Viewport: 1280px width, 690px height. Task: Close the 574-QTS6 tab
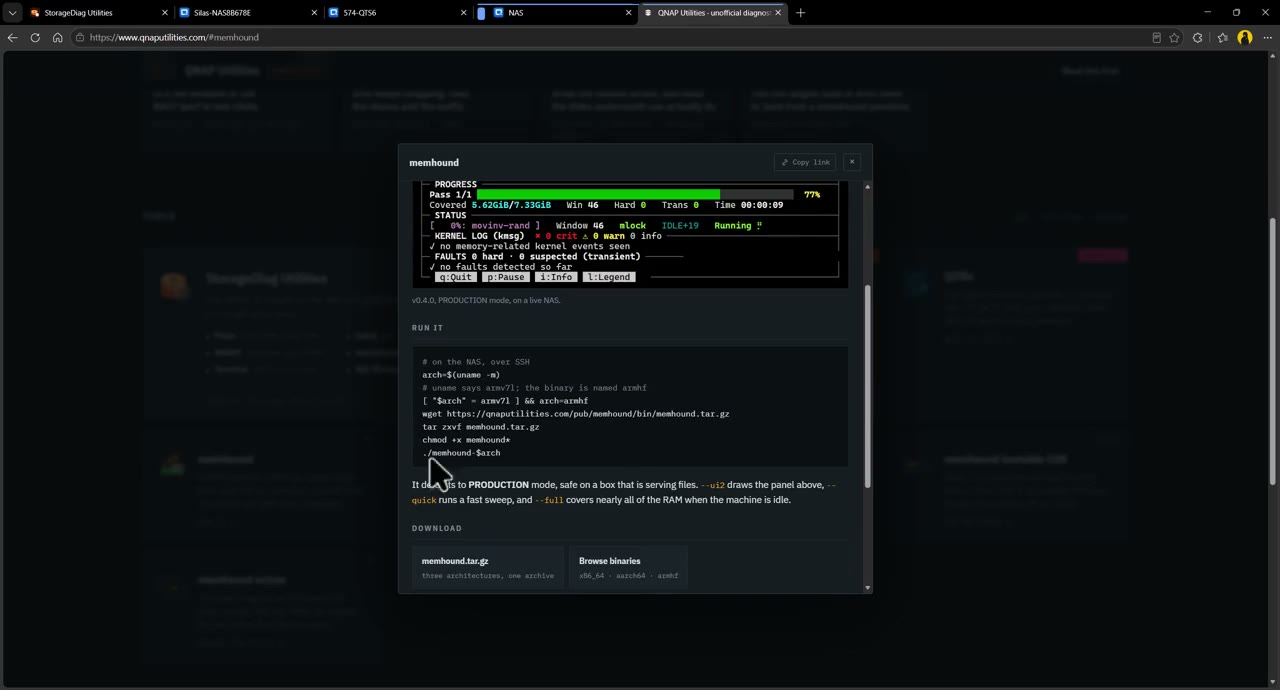pos(463,13)
